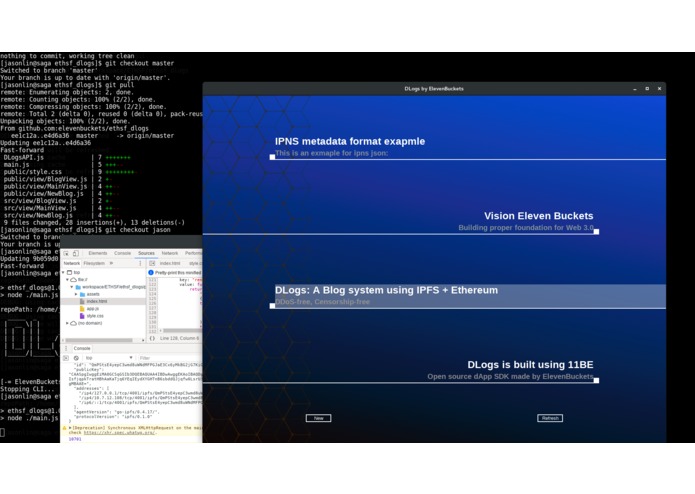Open the Console tab in DevTools top bar
Image resolution: width=695 pixels, height=494 pixels.
point(122,253)
